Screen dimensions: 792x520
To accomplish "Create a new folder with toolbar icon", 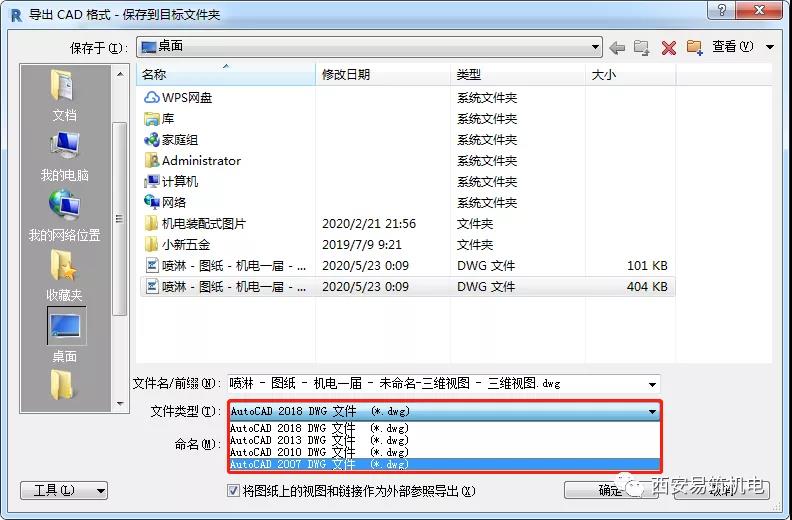I will point(695,48).
